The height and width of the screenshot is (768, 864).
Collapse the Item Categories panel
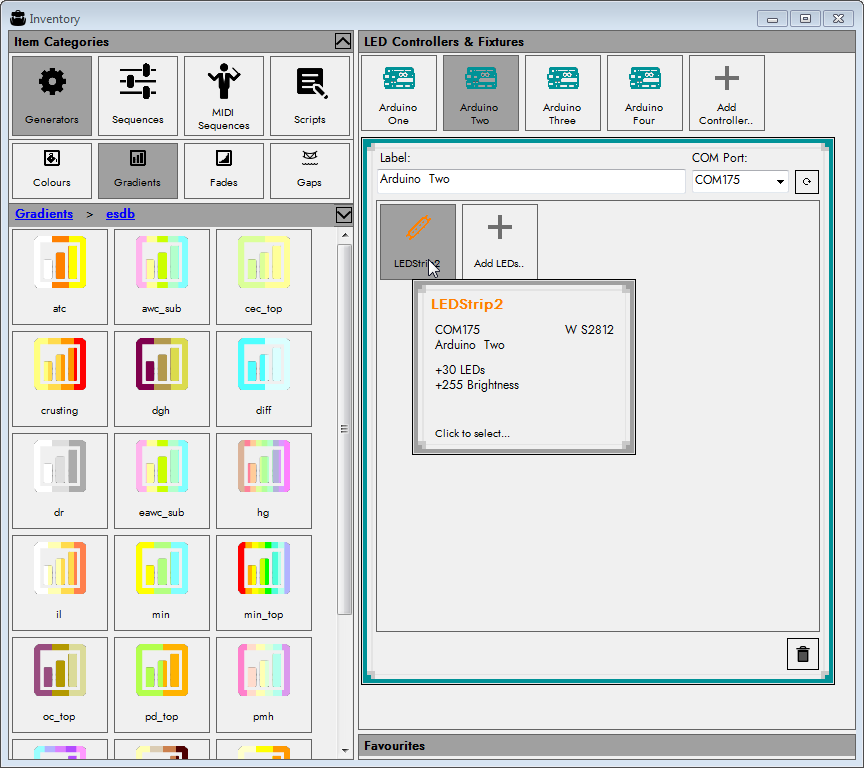click(343, 41)
